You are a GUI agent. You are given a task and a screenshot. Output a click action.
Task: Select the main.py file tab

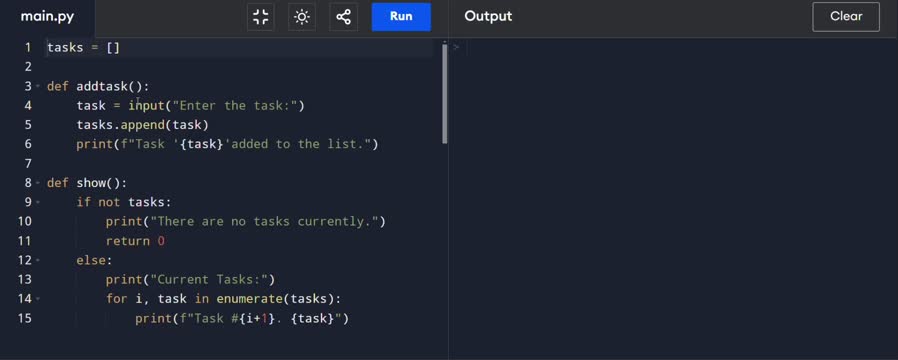48,17
